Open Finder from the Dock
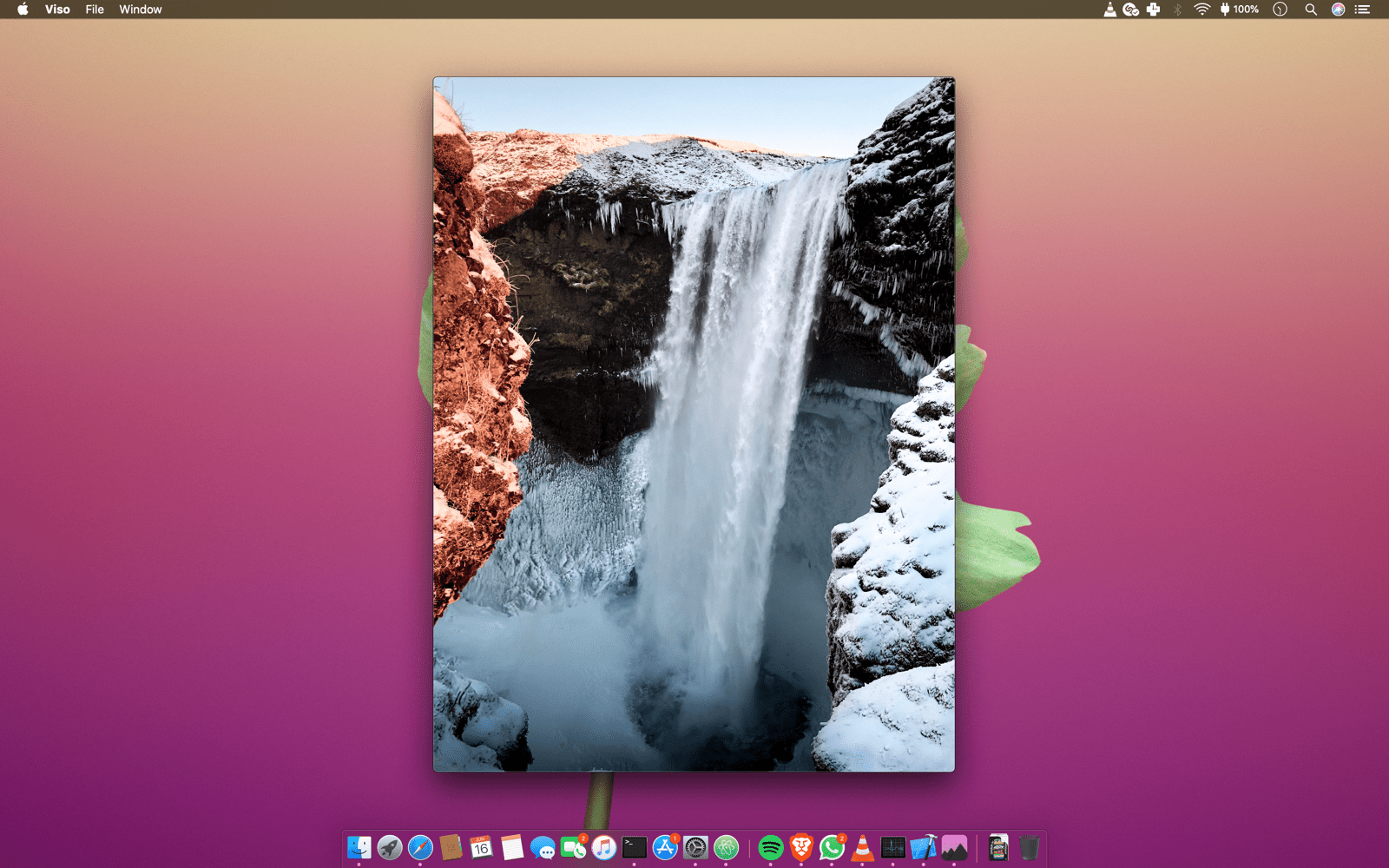Image resolution: width=1389 pixels, height=868 pixels. [x=359, y=847]
